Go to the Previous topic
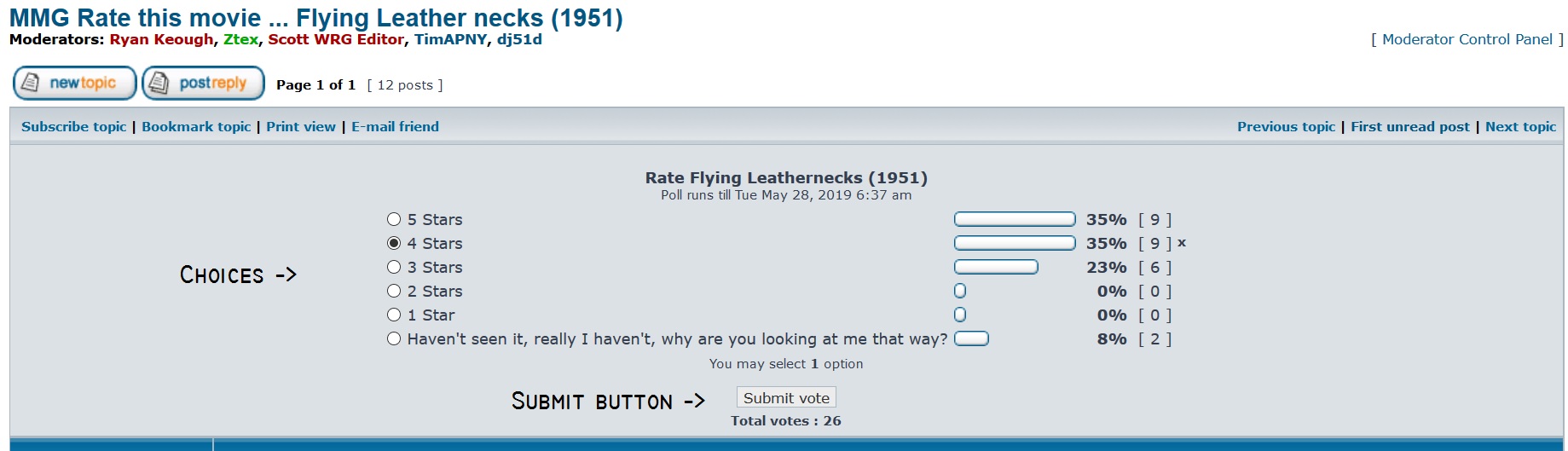Screen dimensions: 1568x451 pyautogui.click(x=1286, y=127)
